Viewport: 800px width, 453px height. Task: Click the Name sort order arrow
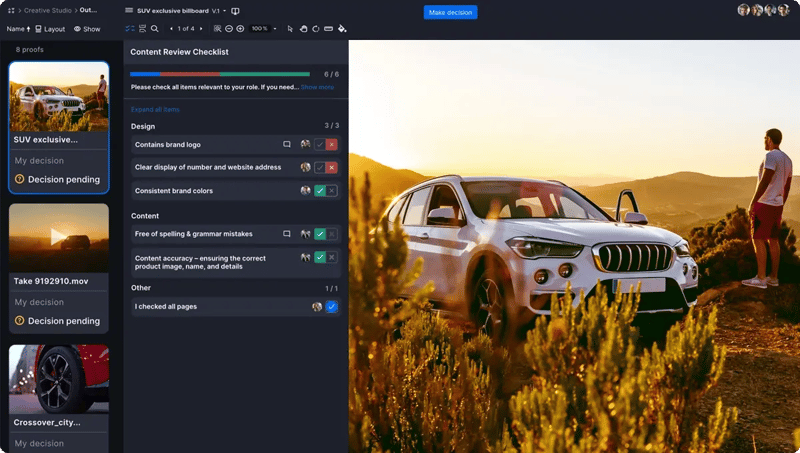tap(28, 29)
